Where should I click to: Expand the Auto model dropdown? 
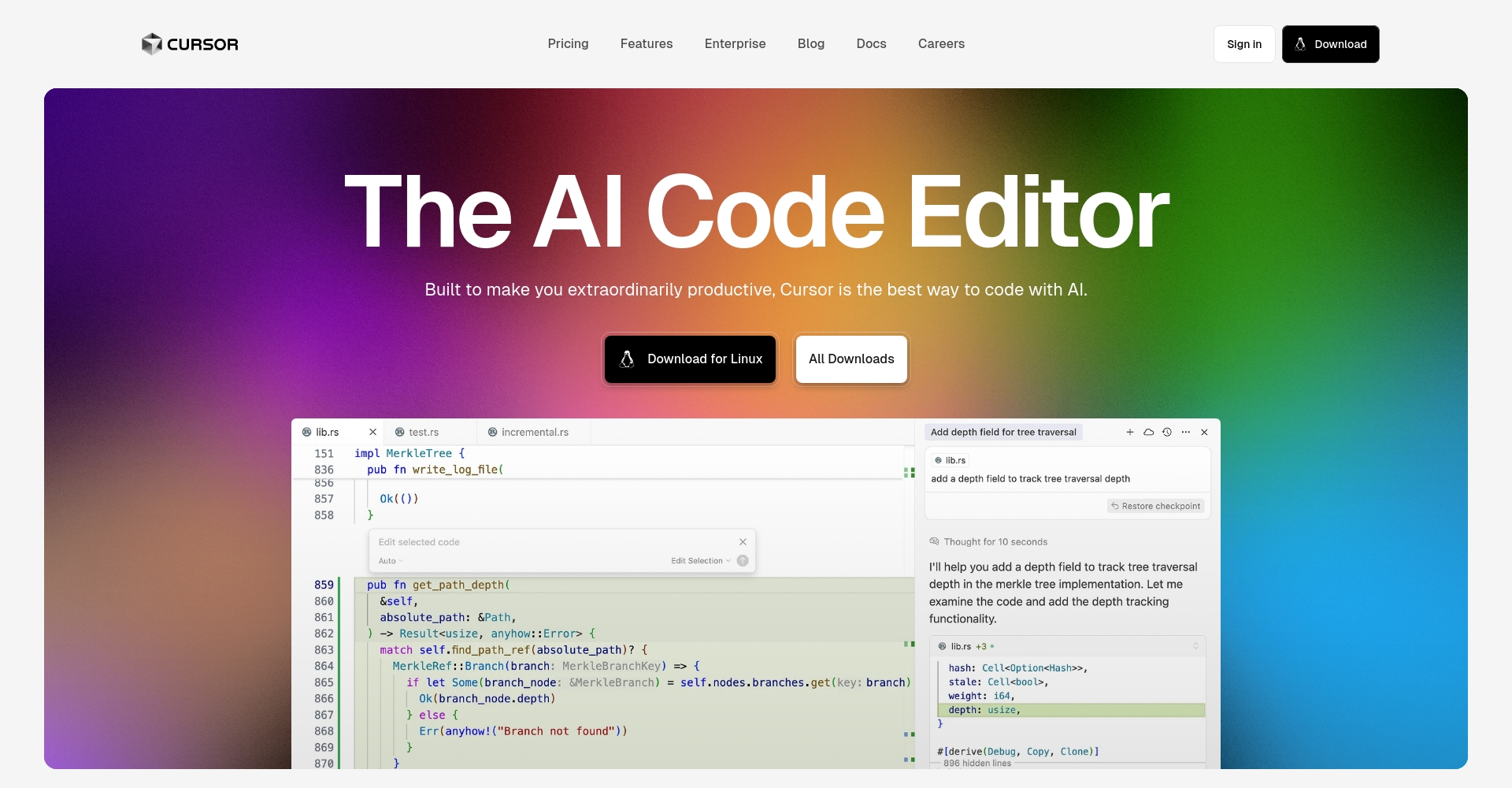tap(391, 561)
